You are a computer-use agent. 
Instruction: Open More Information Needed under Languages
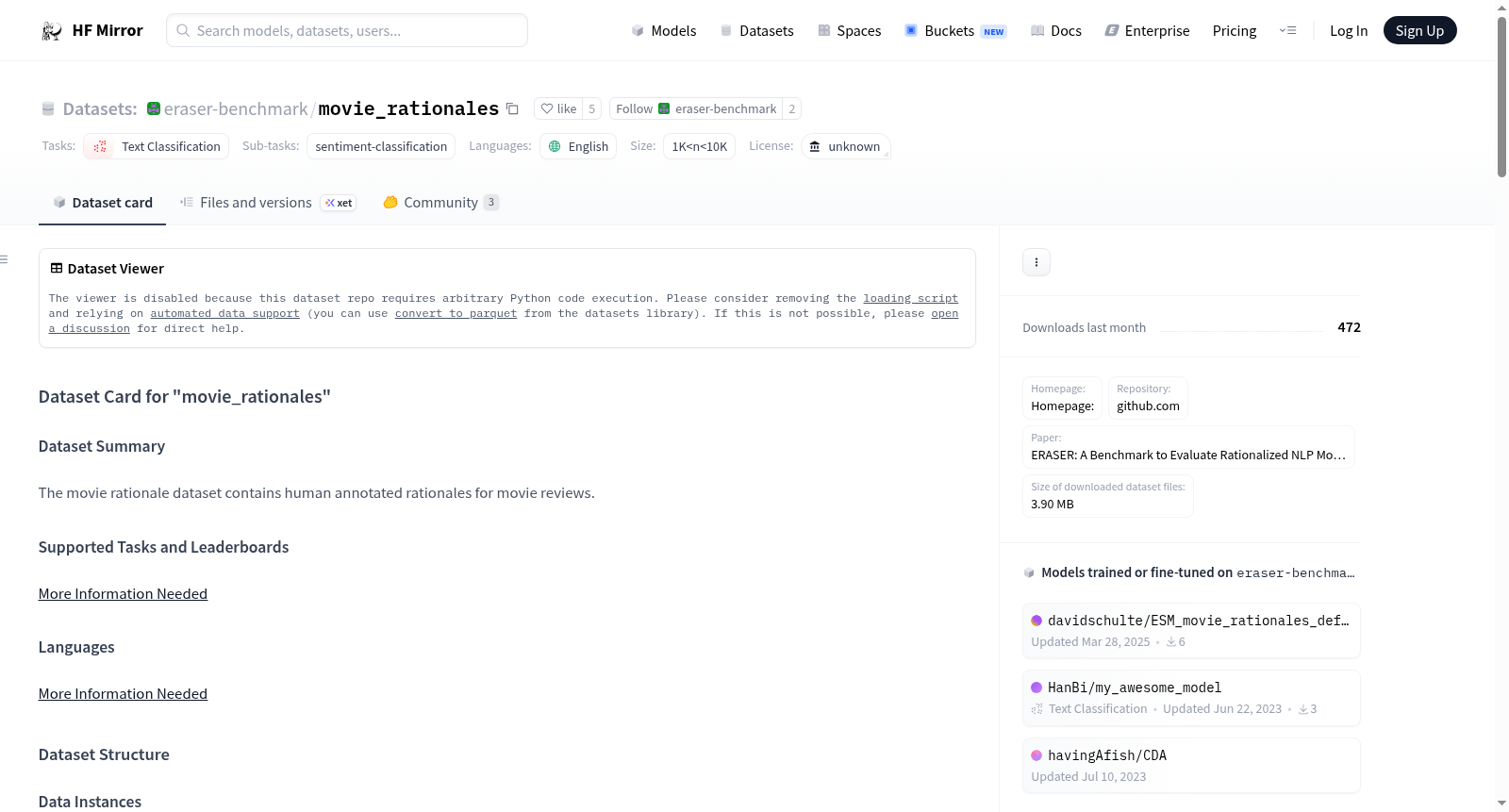coord(123,694)
